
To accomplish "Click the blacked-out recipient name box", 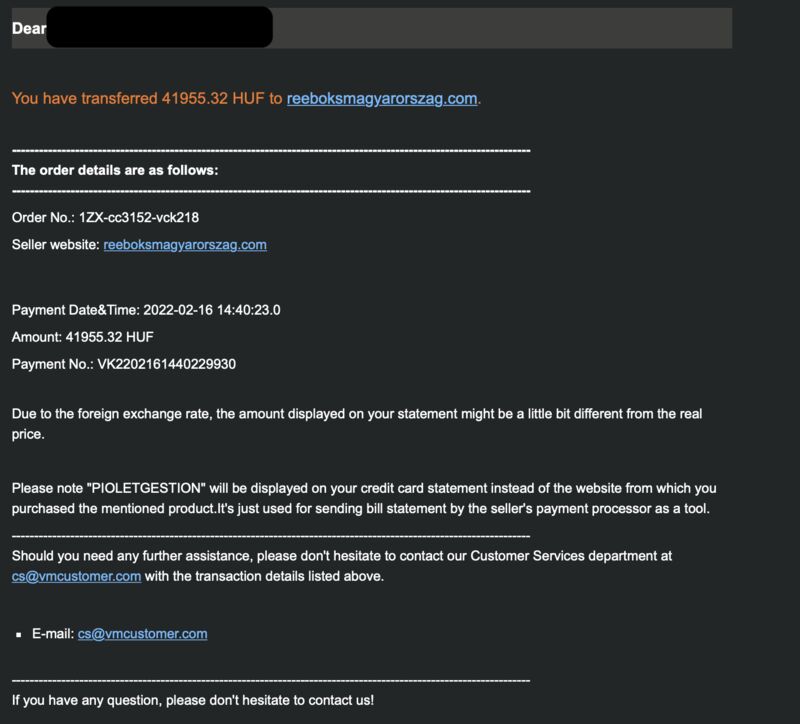I will coord(159,27).
